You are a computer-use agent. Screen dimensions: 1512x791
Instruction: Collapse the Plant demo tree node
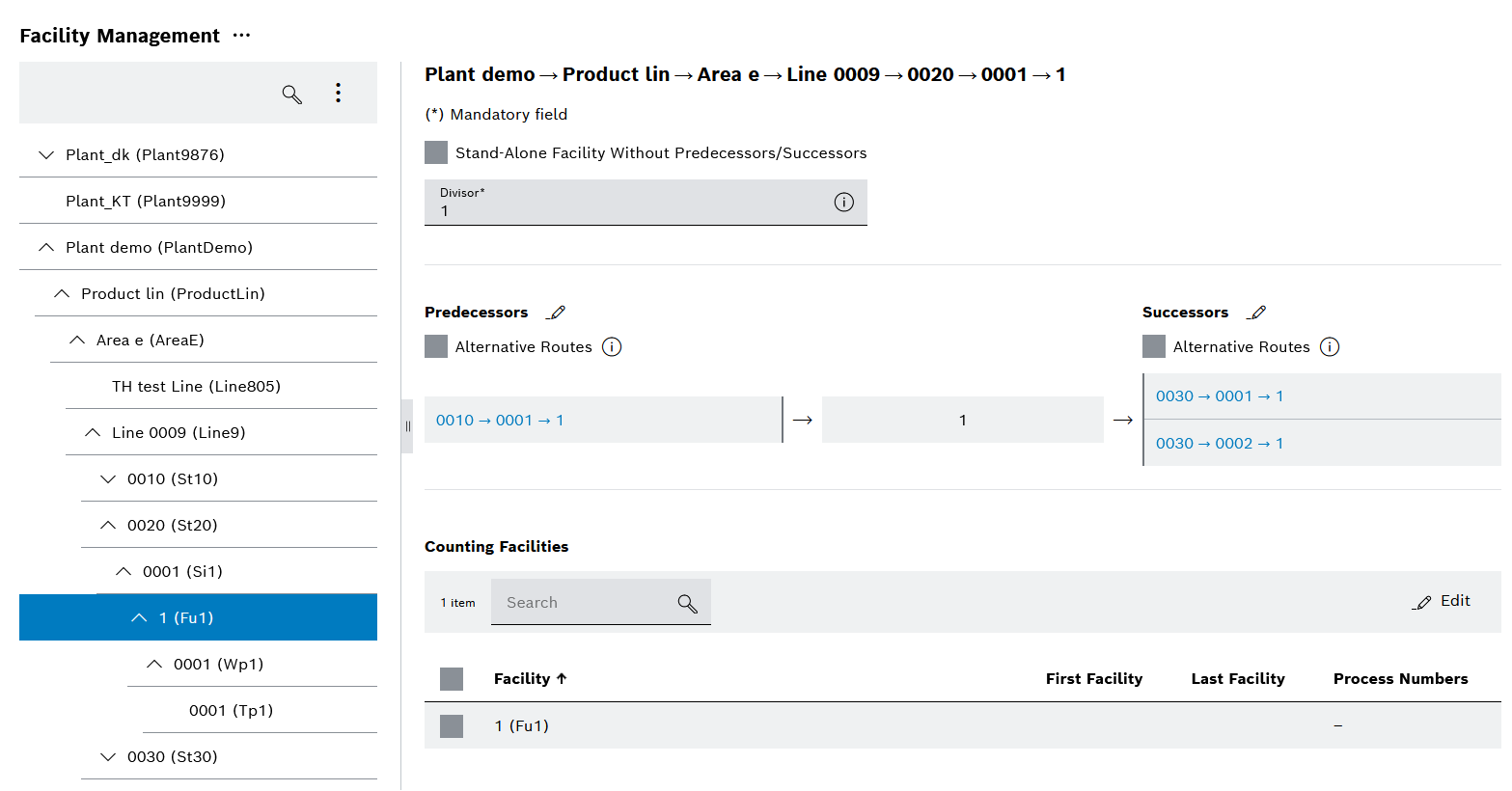45,246
